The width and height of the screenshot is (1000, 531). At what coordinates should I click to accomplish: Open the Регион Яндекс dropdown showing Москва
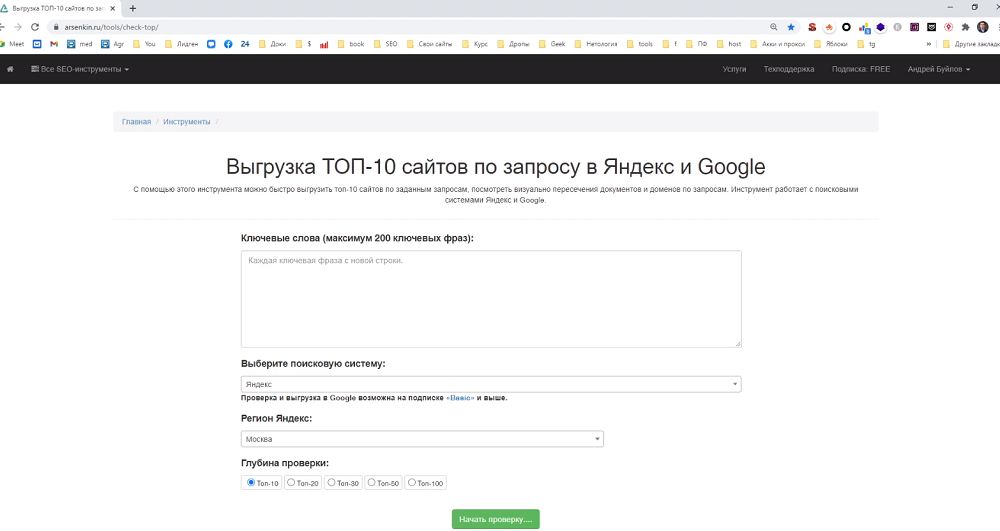point(422,439)
